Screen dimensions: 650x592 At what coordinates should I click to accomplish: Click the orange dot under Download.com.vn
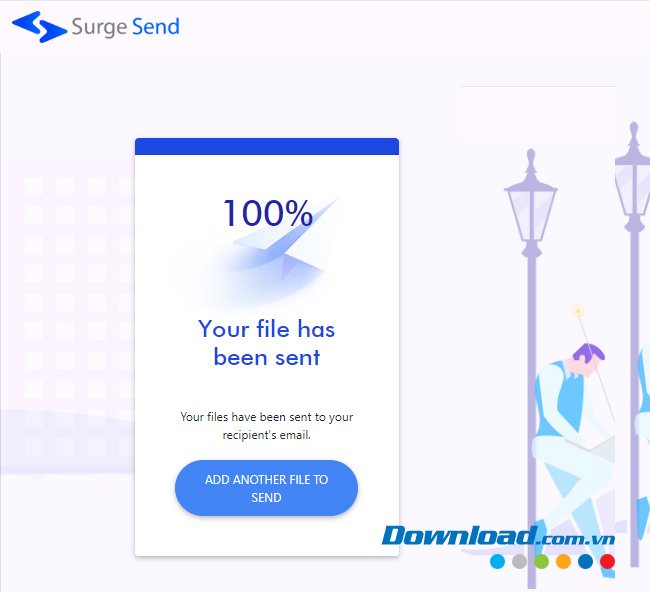click(x=563, y=562)
